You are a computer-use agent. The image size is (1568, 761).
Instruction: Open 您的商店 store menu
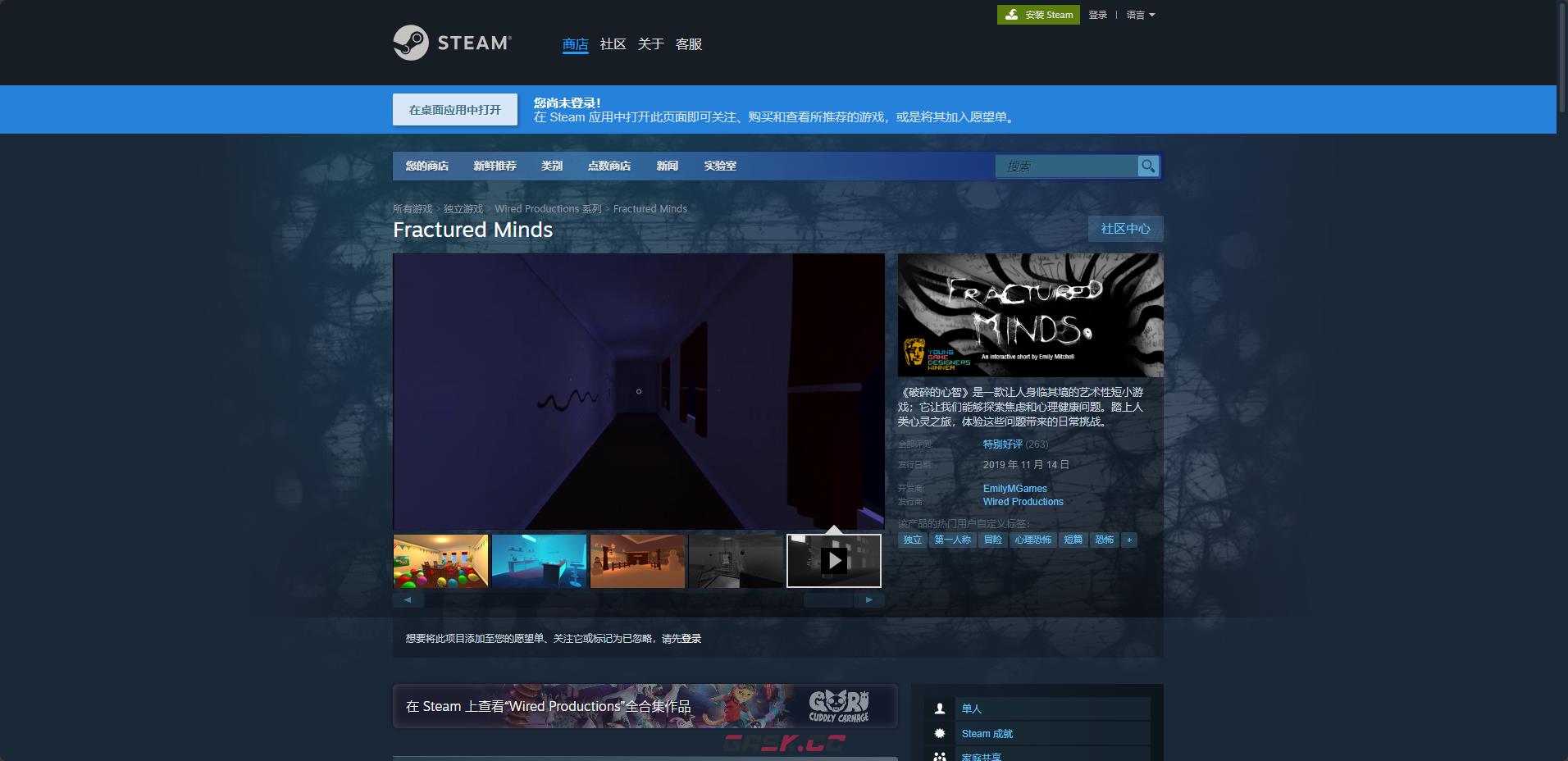[x=426, y=166]
